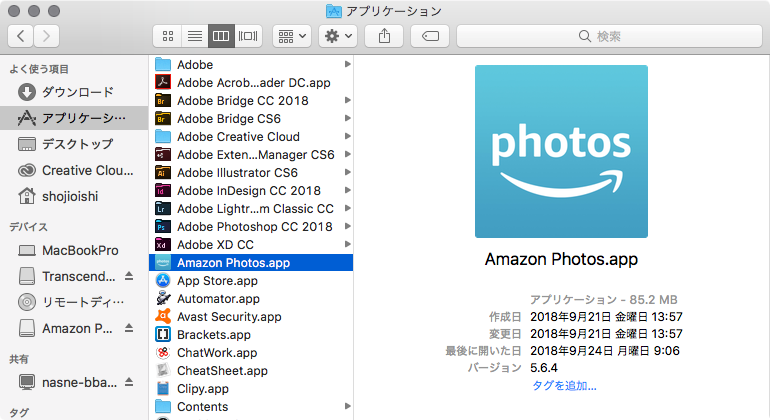
Task: Click the Contents folder icon
Action: (163, 407)
